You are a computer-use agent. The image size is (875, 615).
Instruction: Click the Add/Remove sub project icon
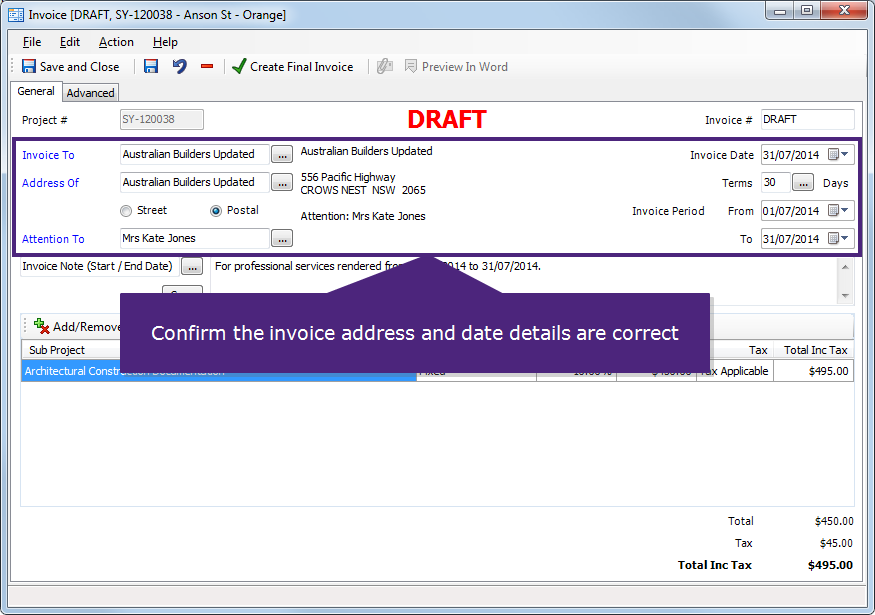(40, 326)
